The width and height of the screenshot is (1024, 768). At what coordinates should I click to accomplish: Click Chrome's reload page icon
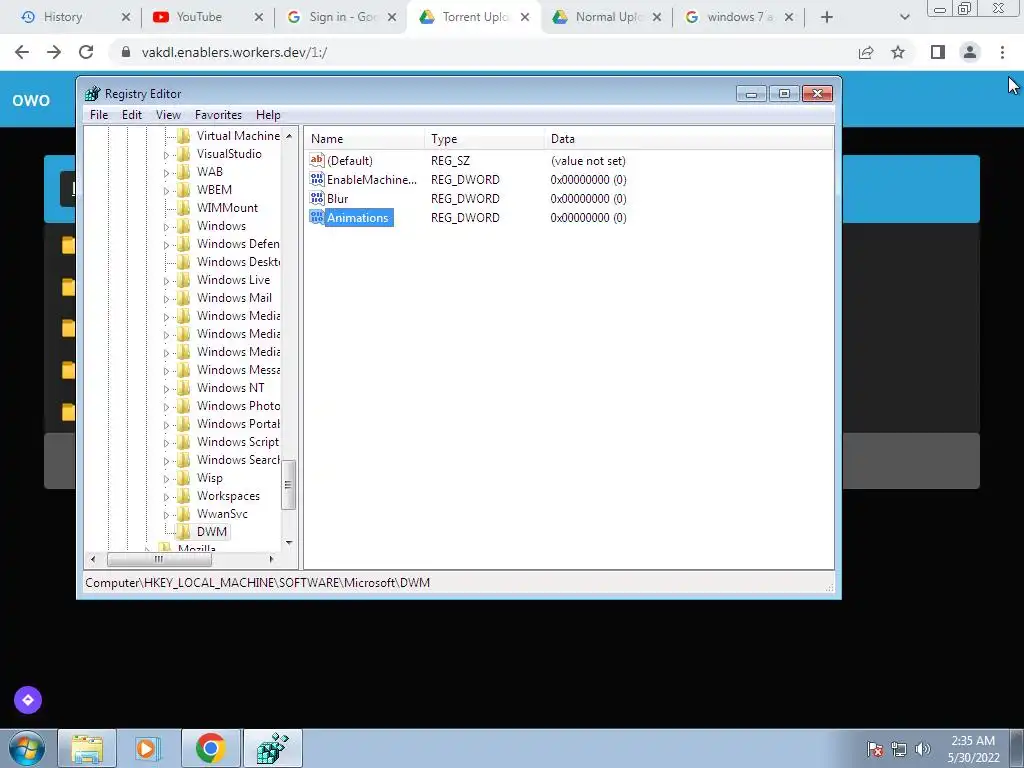86,52
